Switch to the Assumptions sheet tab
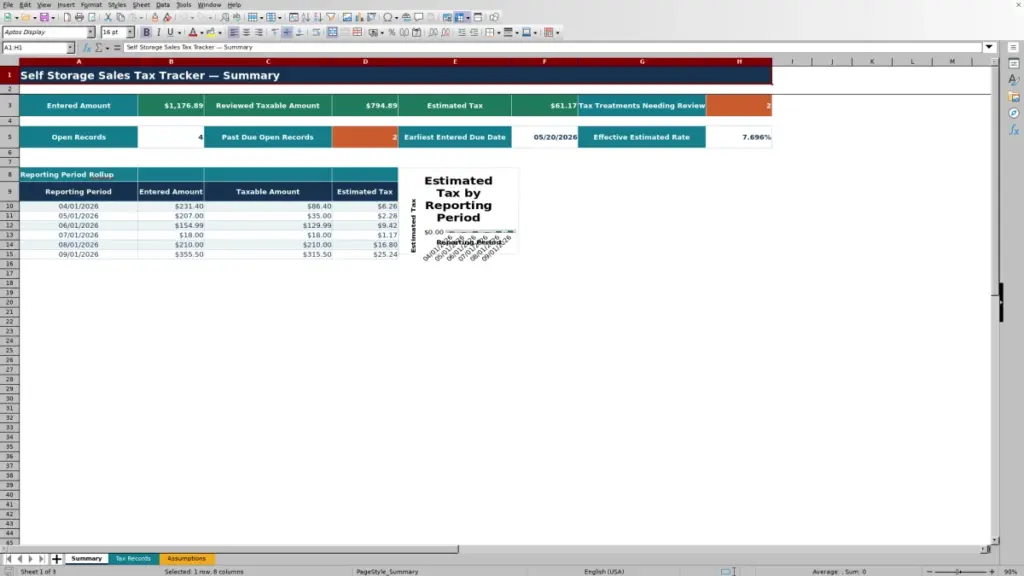Viewport: 1024px width, 576px height. coord(186,559)
